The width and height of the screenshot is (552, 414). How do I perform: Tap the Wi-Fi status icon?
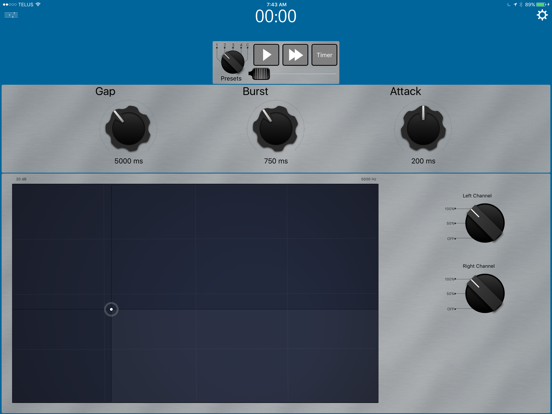[38, 4]
